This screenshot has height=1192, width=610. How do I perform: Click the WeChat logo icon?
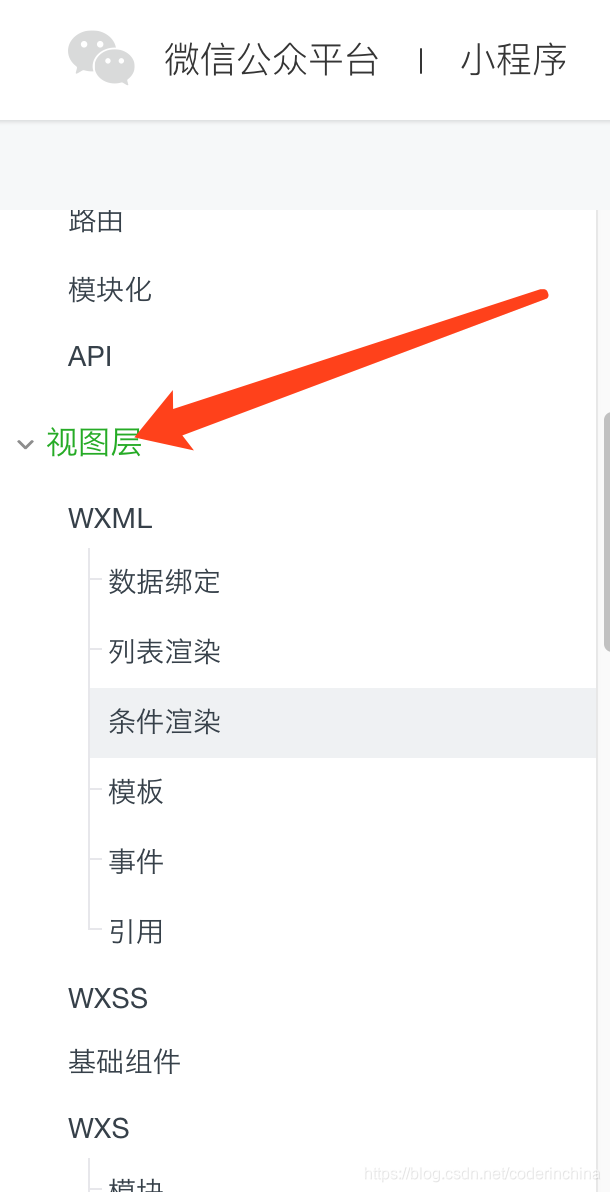coord(101,58)
